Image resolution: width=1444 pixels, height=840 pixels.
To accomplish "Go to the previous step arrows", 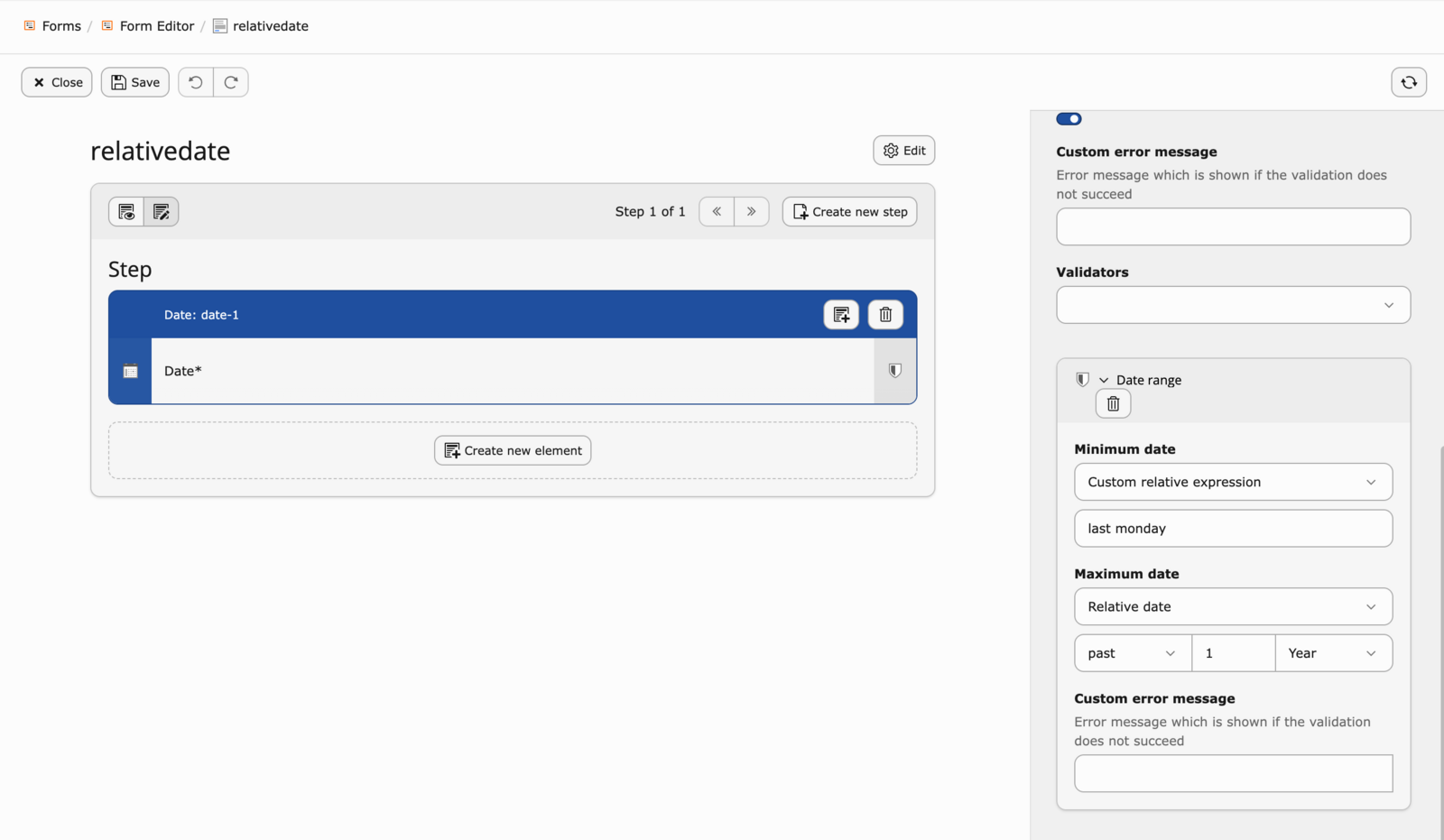I will (717, 212).
